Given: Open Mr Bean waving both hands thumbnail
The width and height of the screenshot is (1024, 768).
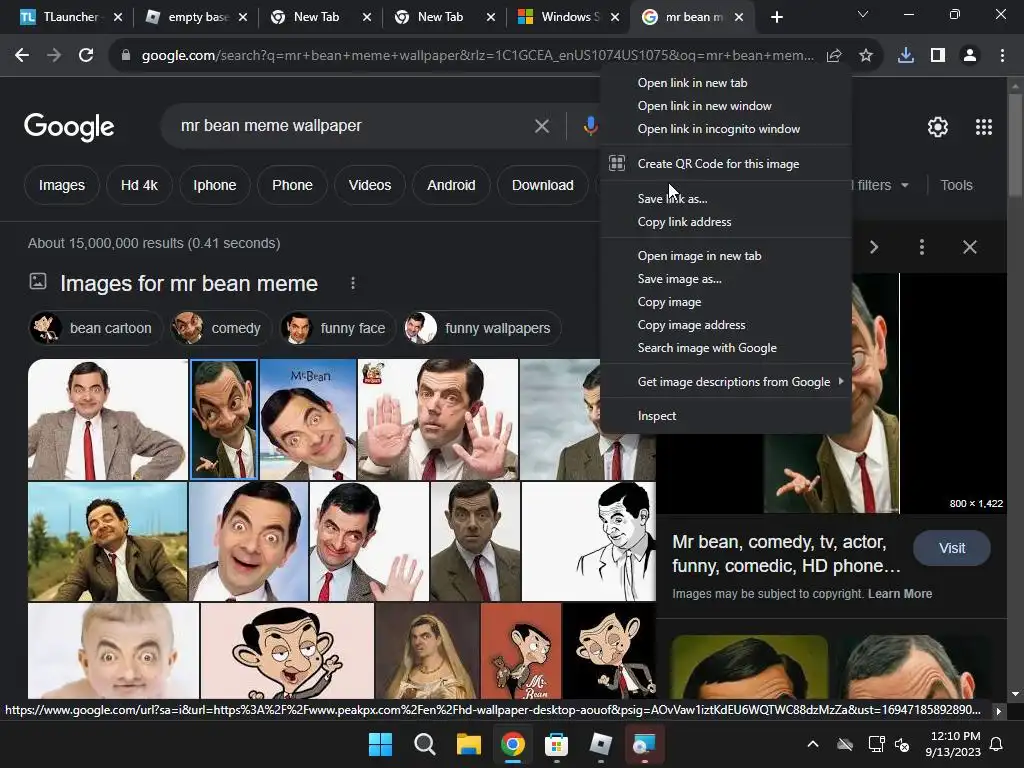Looking at the screenshot, I should [x=438, y=419].
